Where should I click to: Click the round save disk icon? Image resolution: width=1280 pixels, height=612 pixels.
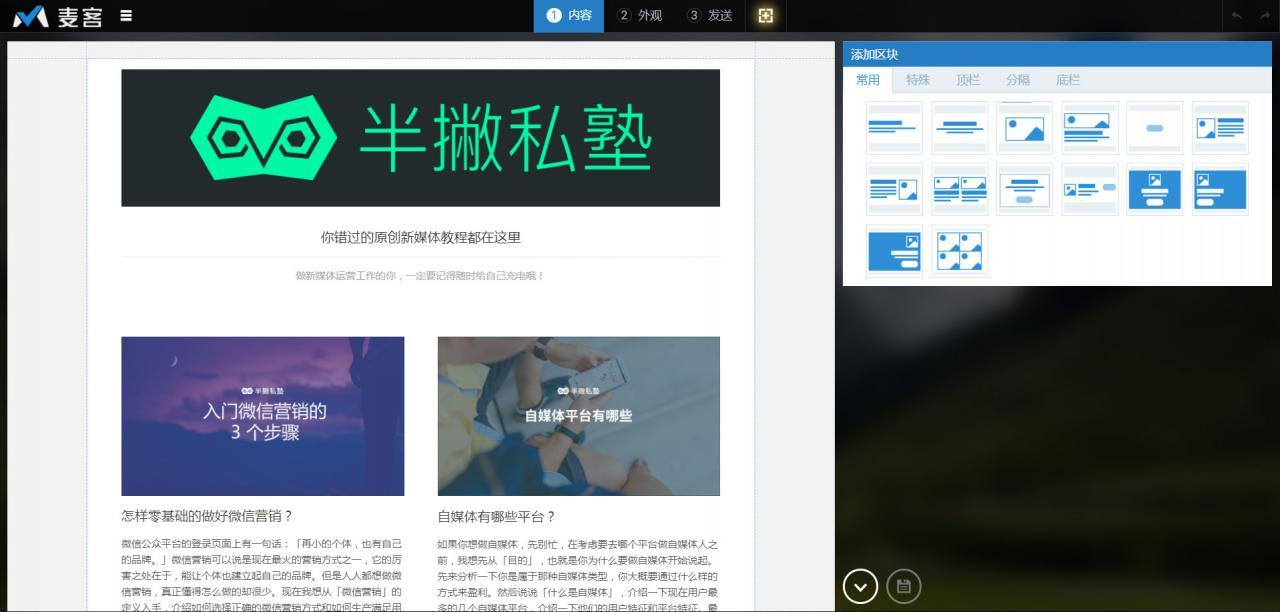click(x=904, y=586)
